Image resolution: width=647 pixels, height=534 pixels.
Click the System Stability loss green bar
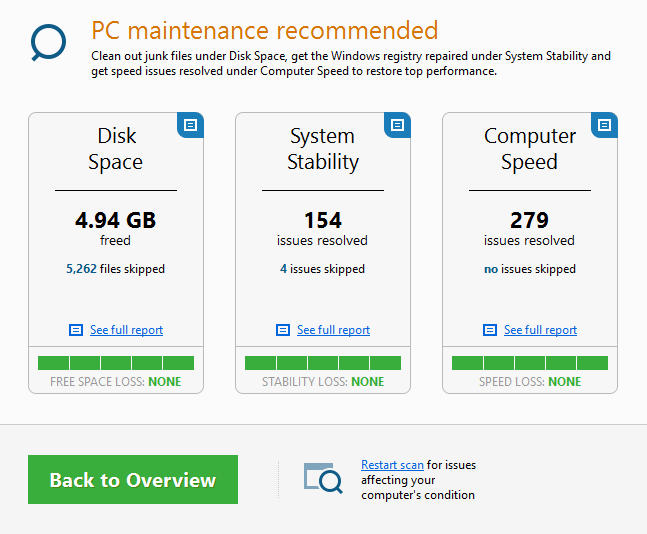tap(323, 363)
